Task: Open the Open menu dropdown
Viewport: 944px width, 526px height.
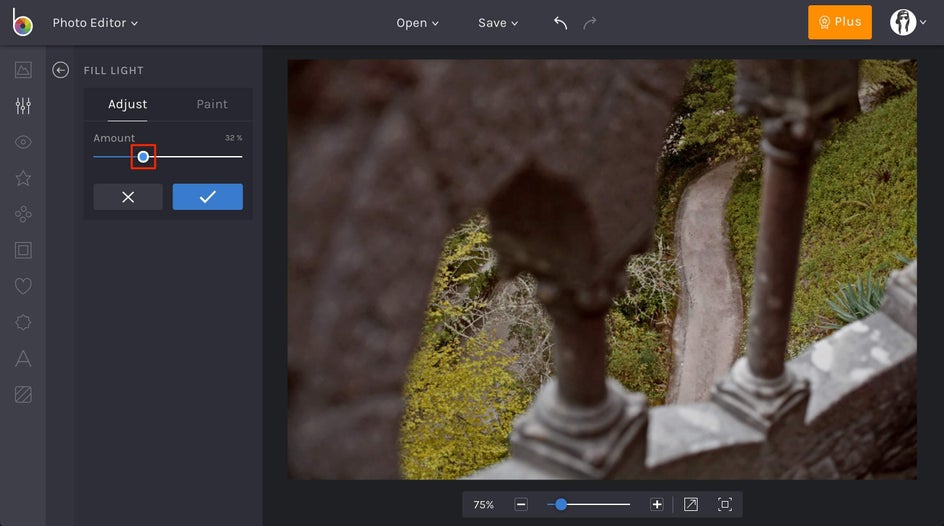Action: (x=417, y=23)
